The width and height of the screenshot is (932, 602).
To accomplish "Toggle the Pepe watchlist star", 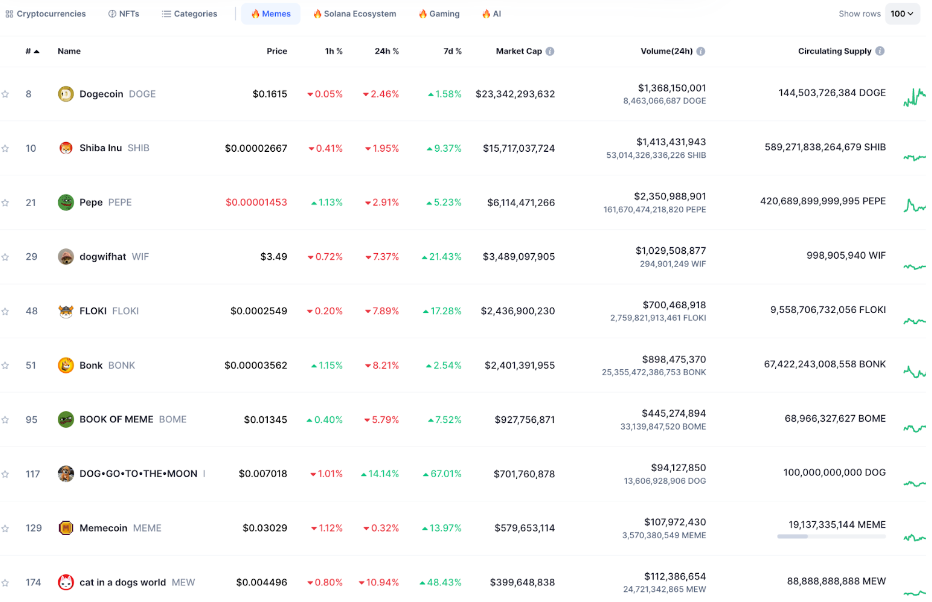I will [x=5, y=203].
